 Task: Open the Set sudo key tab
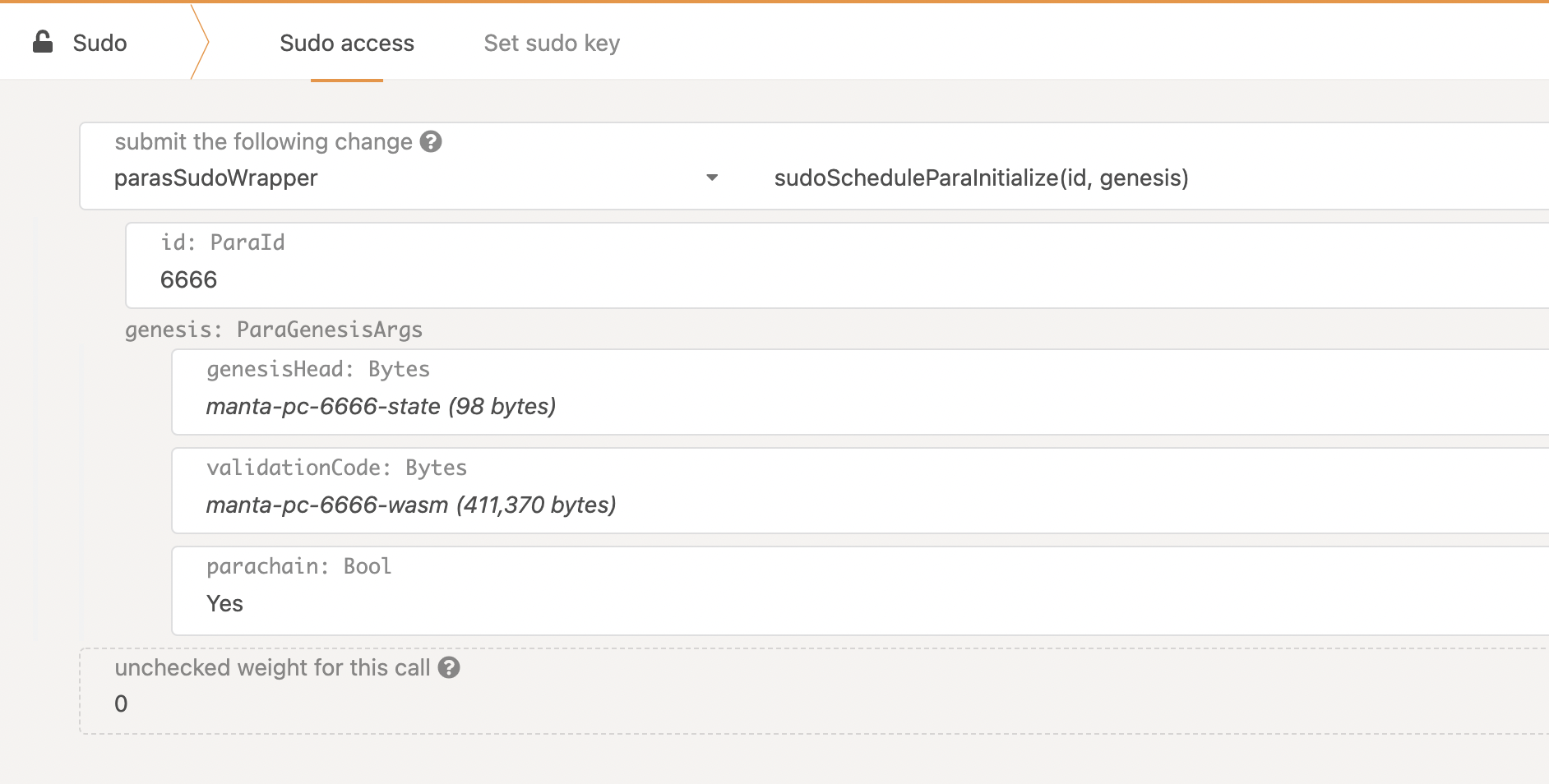point(552,43)
